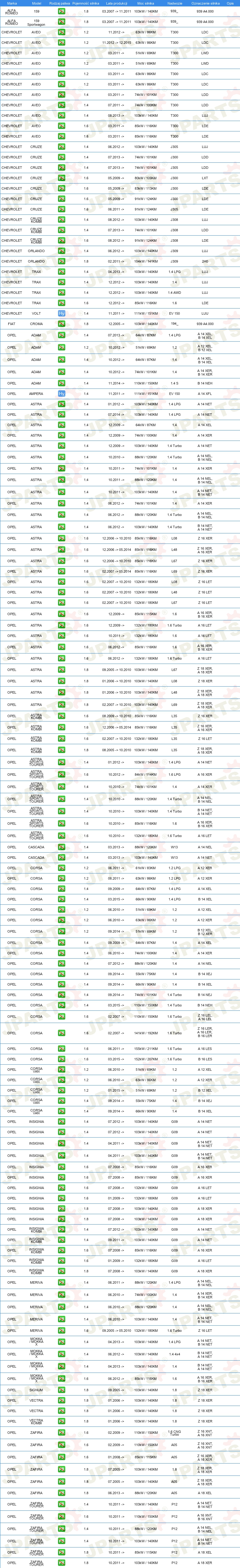Click the fuel icon in the Cruze LXT row
240x1568 pixels.
click(x=61, y=178)
